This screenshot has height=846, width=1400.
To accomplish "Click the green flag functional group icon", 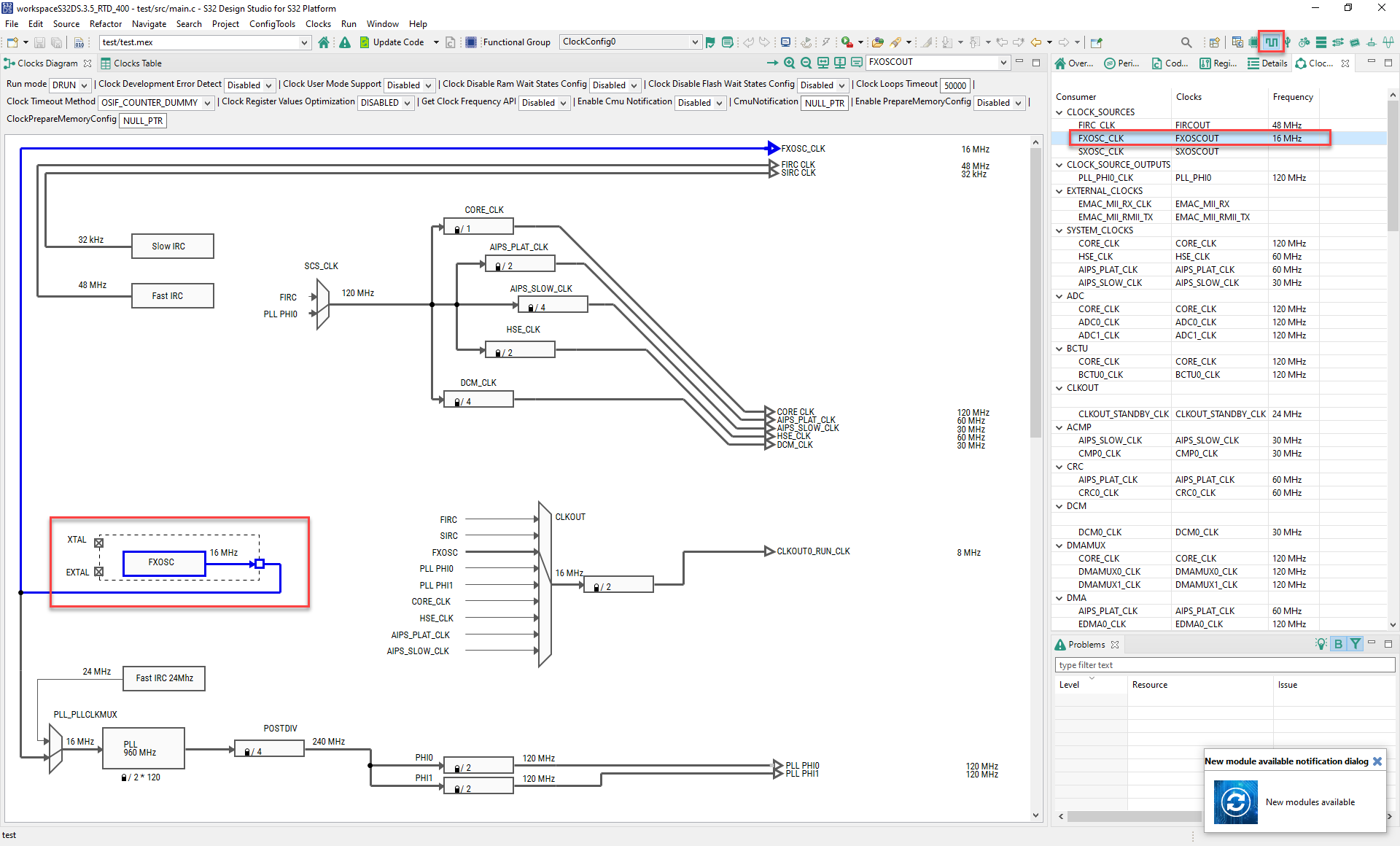I will [710, 42].
